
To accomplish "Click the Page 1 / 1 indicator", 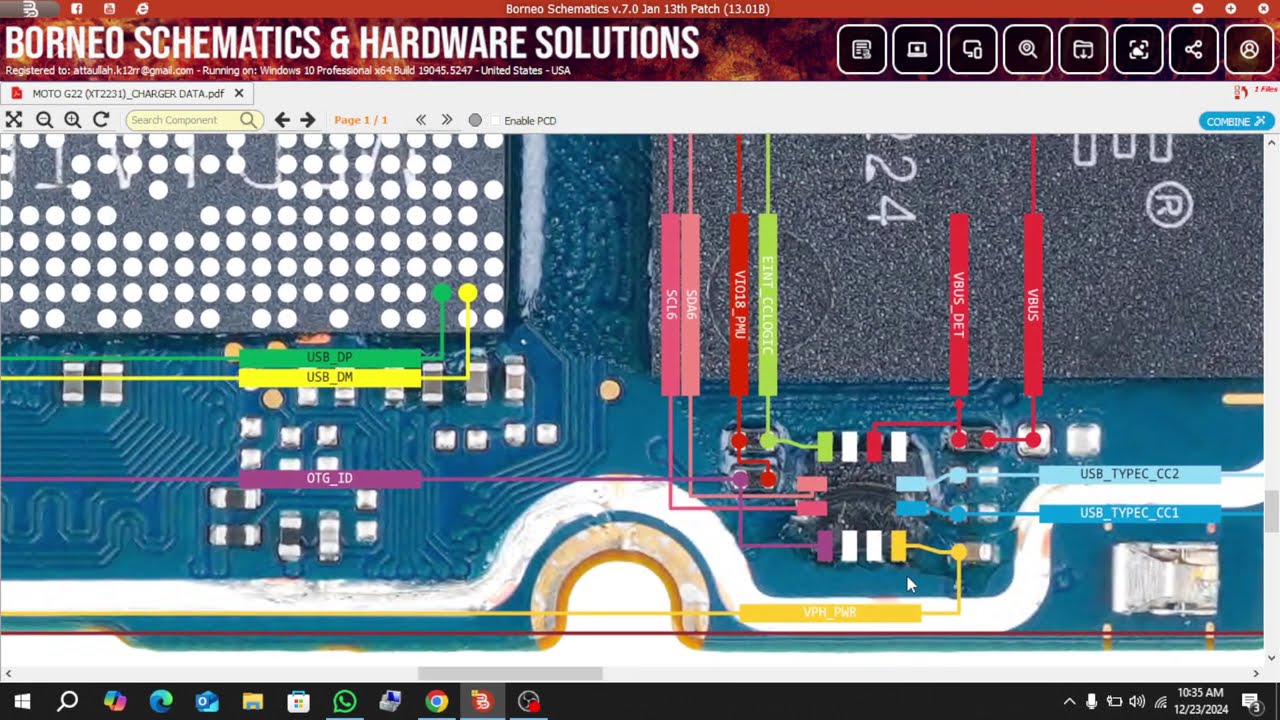I will tap(361, 120).
